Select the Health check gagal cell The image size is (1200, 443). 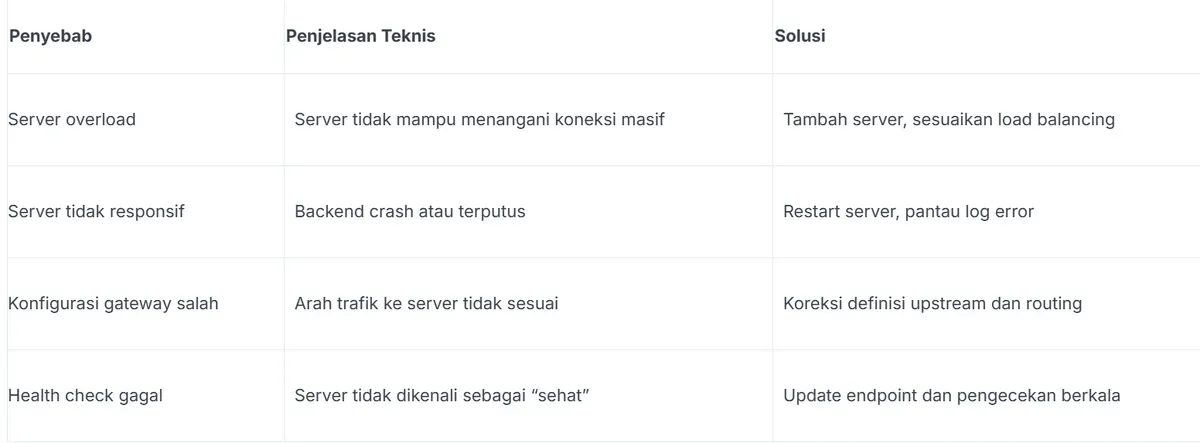[x=145, y=395]
